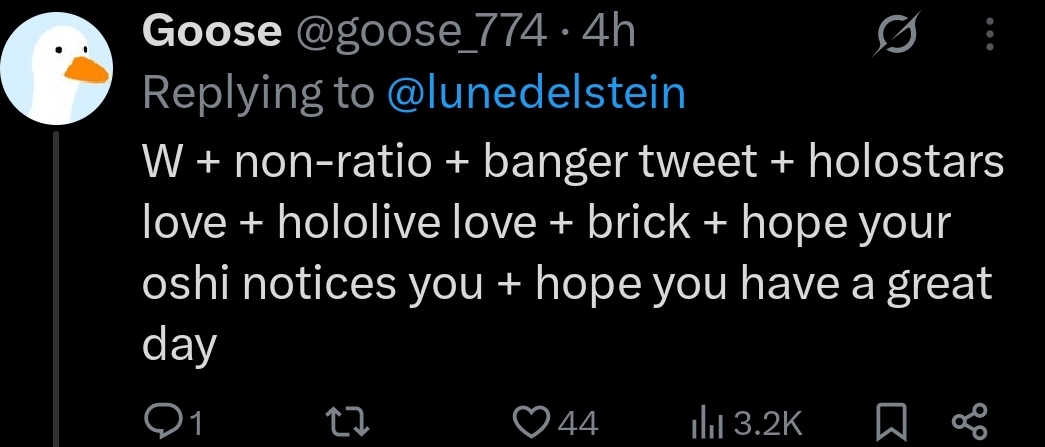The image size is (1045, 447).
Task: Open the @goose_774 handle link
Action: click(421, 35)
